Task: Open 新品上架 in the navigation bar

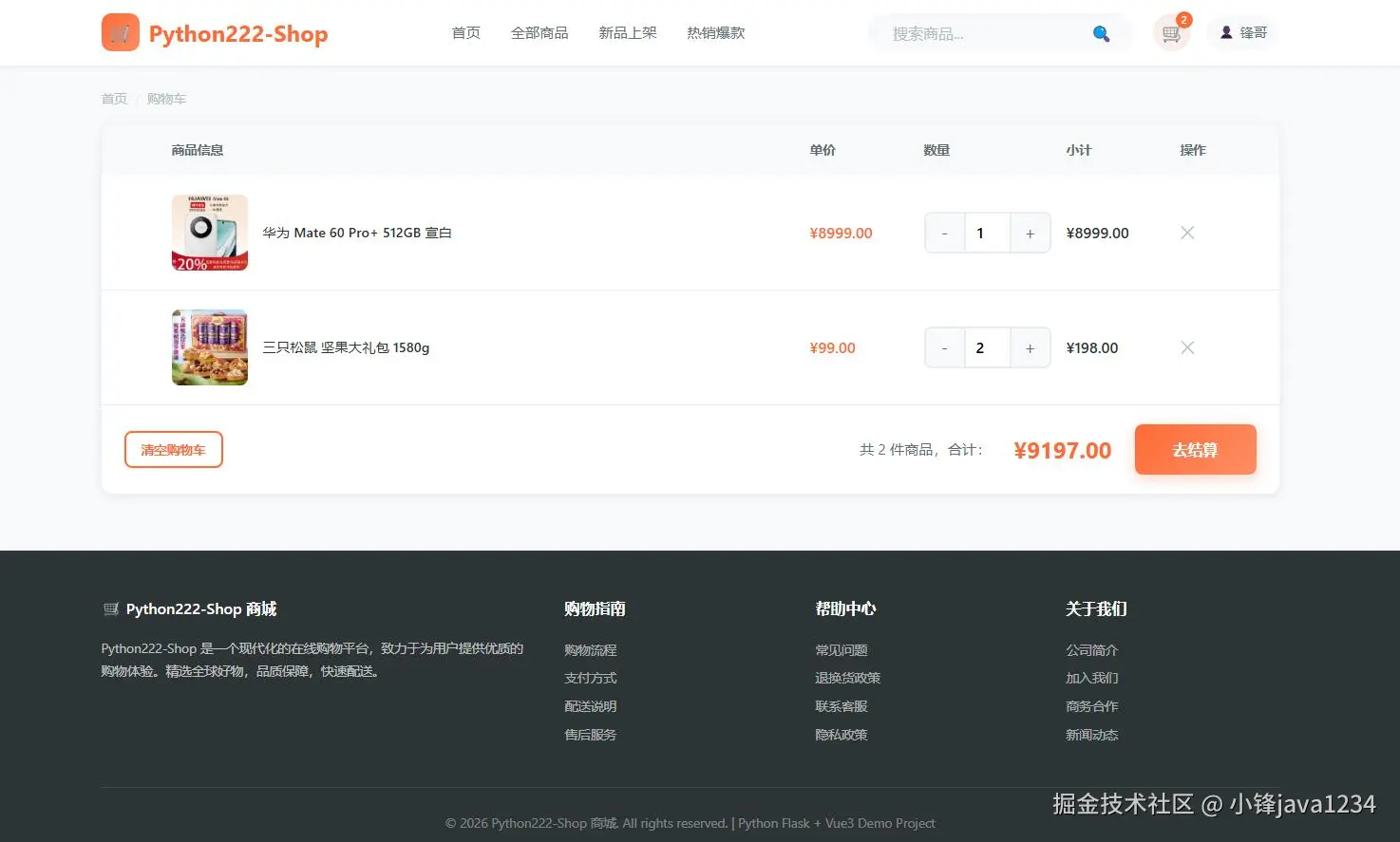Action: pos(628,33)
